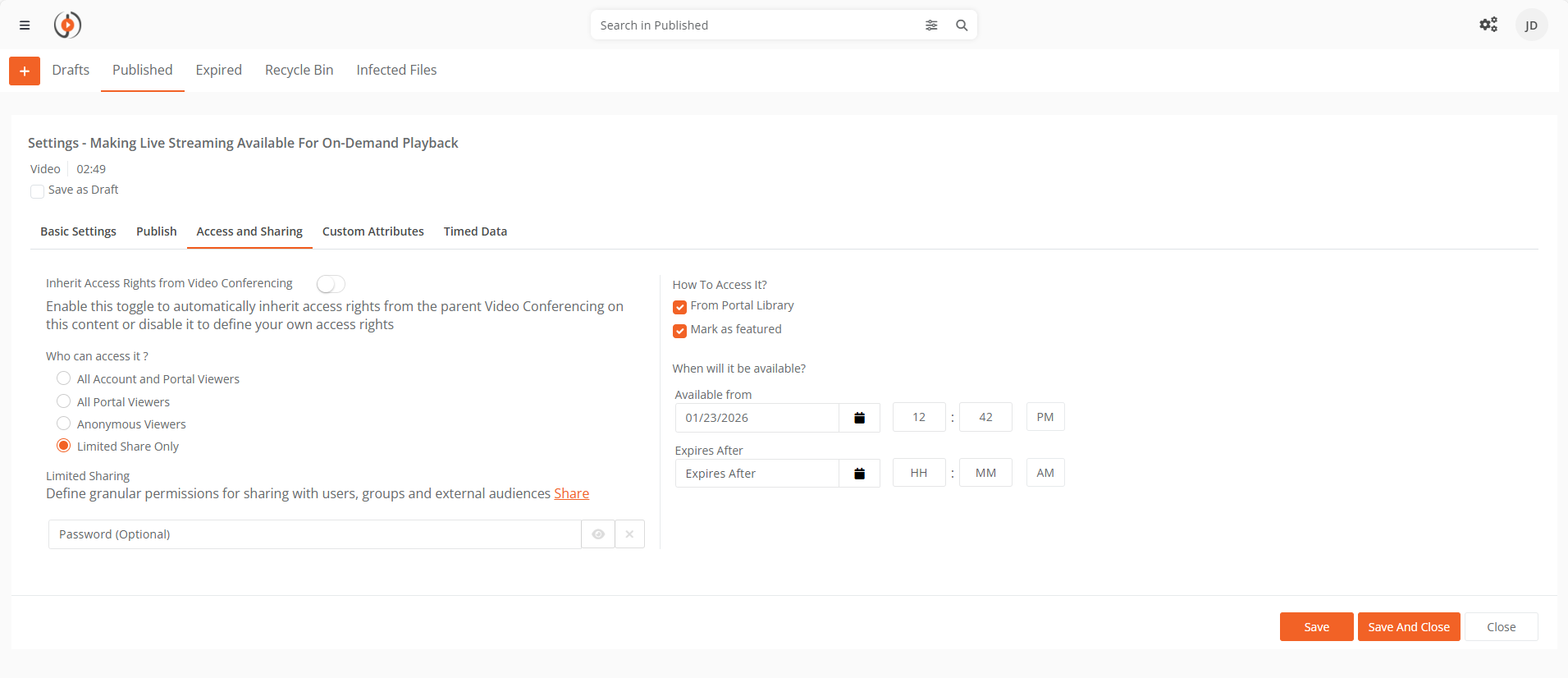Click the orange plus add-media button
1568x678 pixels.
coord(25,71)
